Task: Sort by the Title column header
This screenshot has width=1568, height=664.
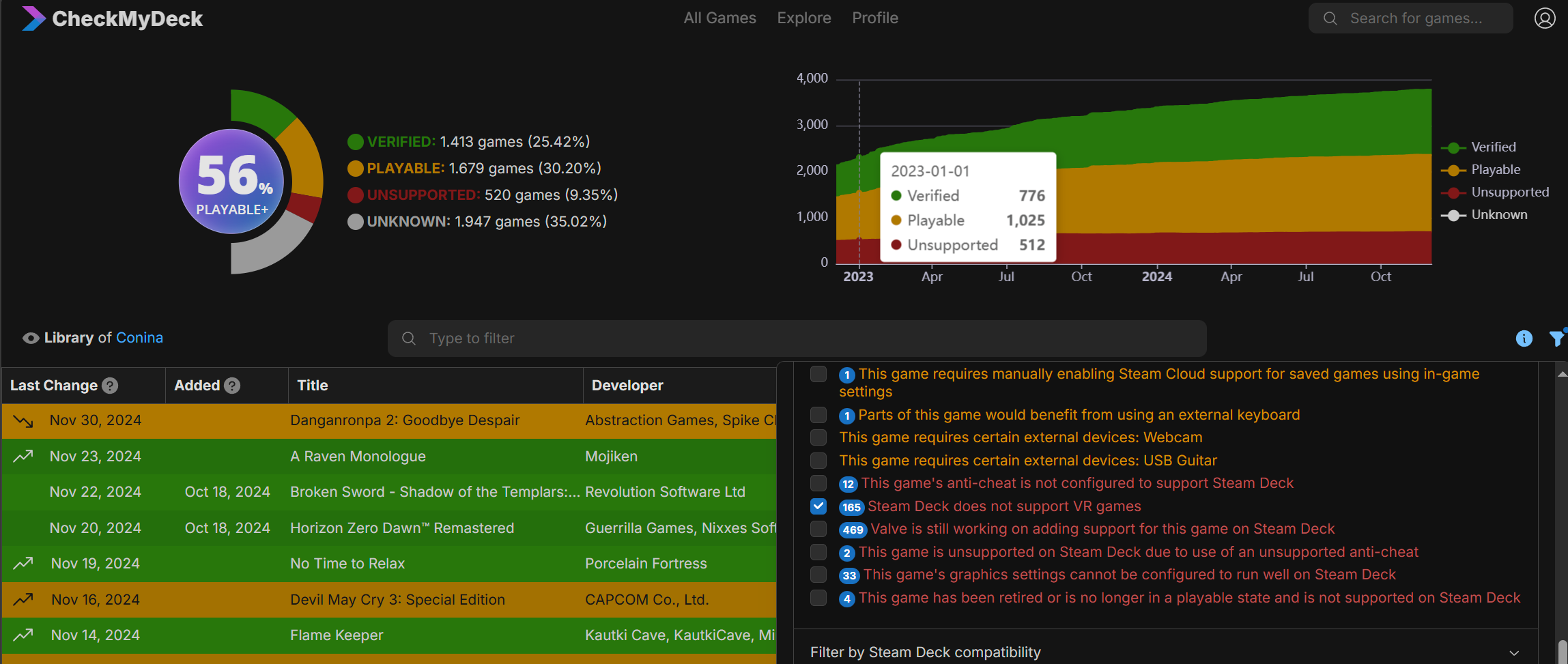Action: tap(313, 386)
